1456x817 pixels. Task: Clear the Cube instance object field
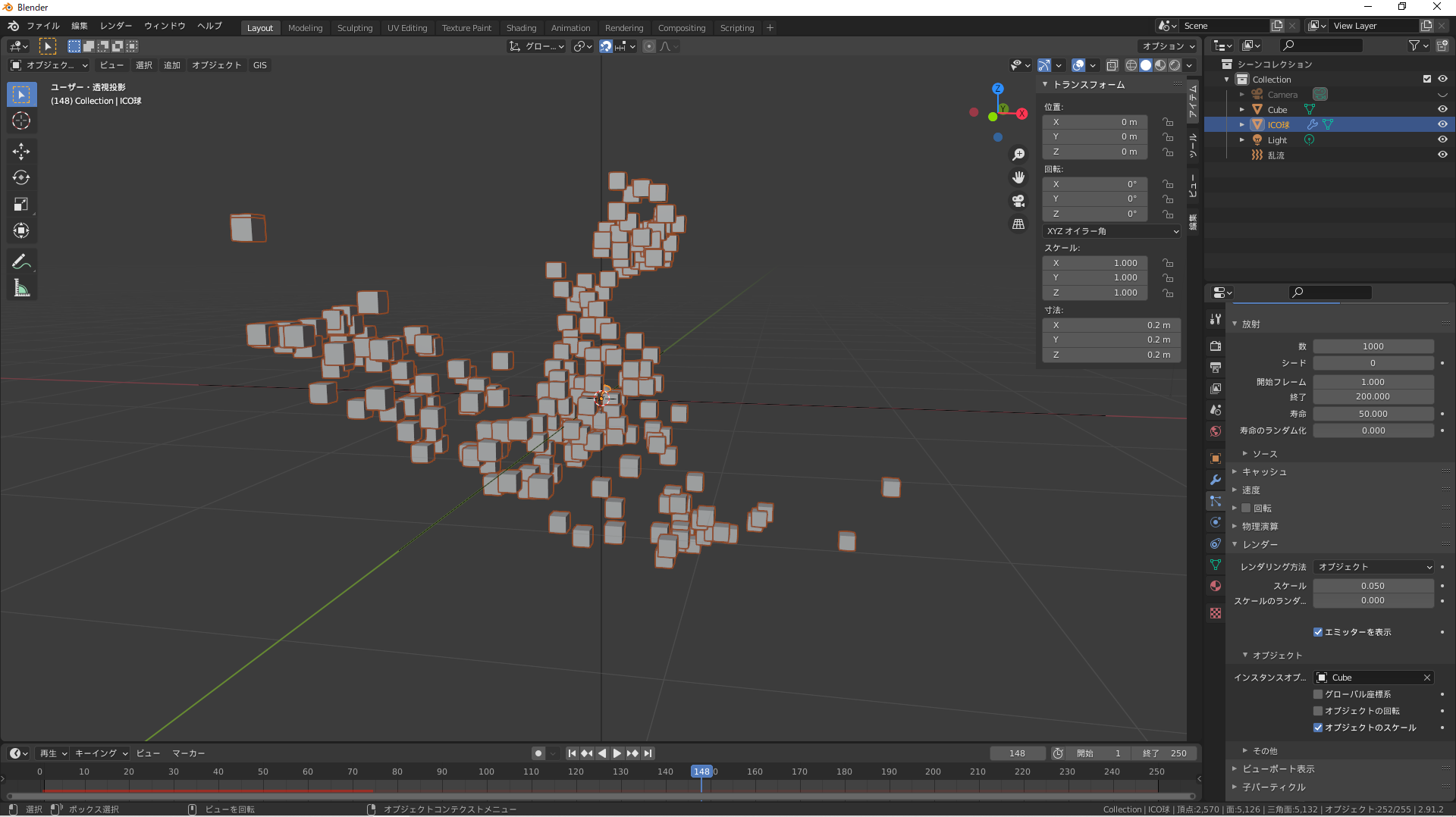pyautogui.click(x=1426, y=678)
